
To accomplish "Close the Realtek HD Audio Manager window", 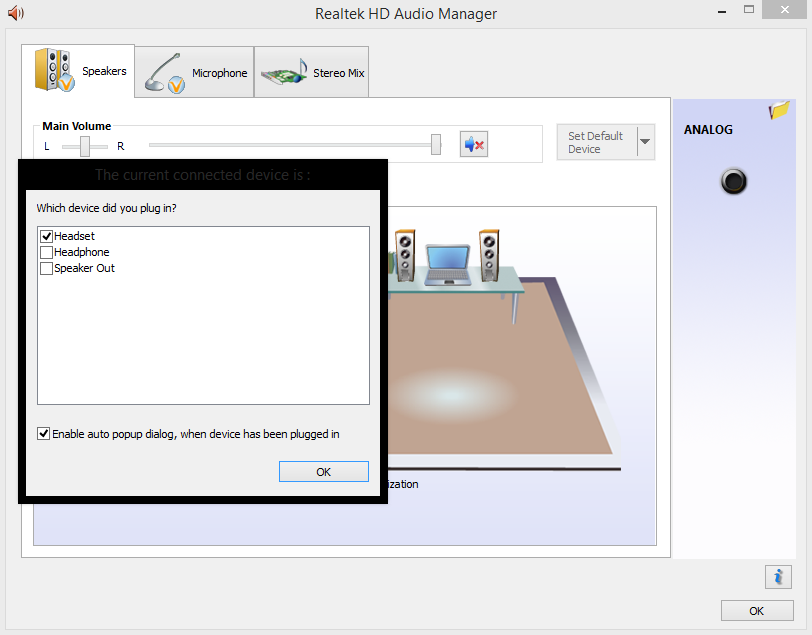I will tap(785, 10).
